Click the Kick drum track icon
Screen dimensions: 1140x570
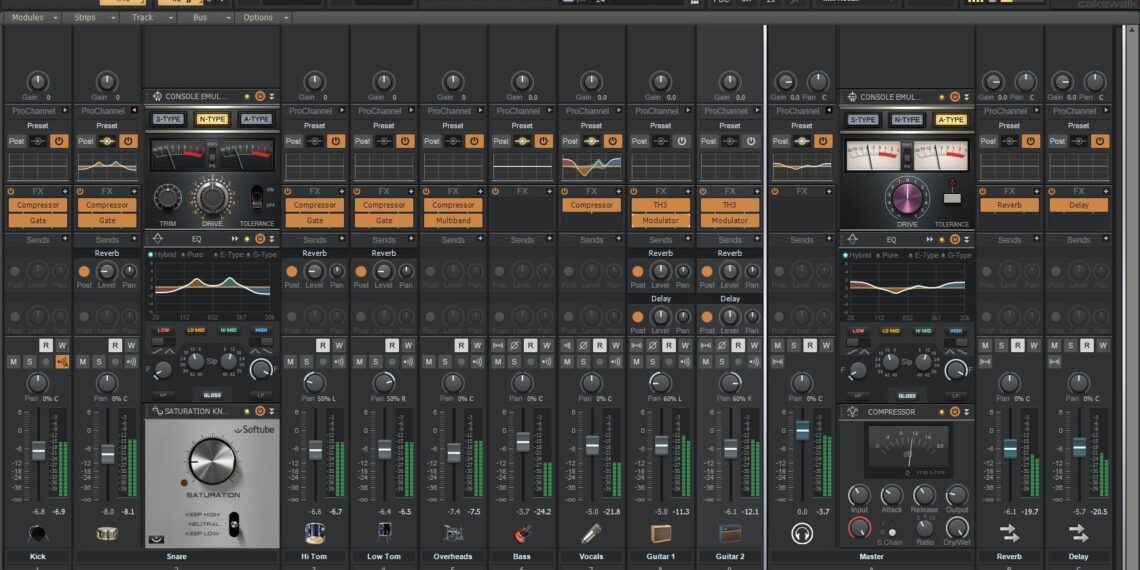point(37,533)
